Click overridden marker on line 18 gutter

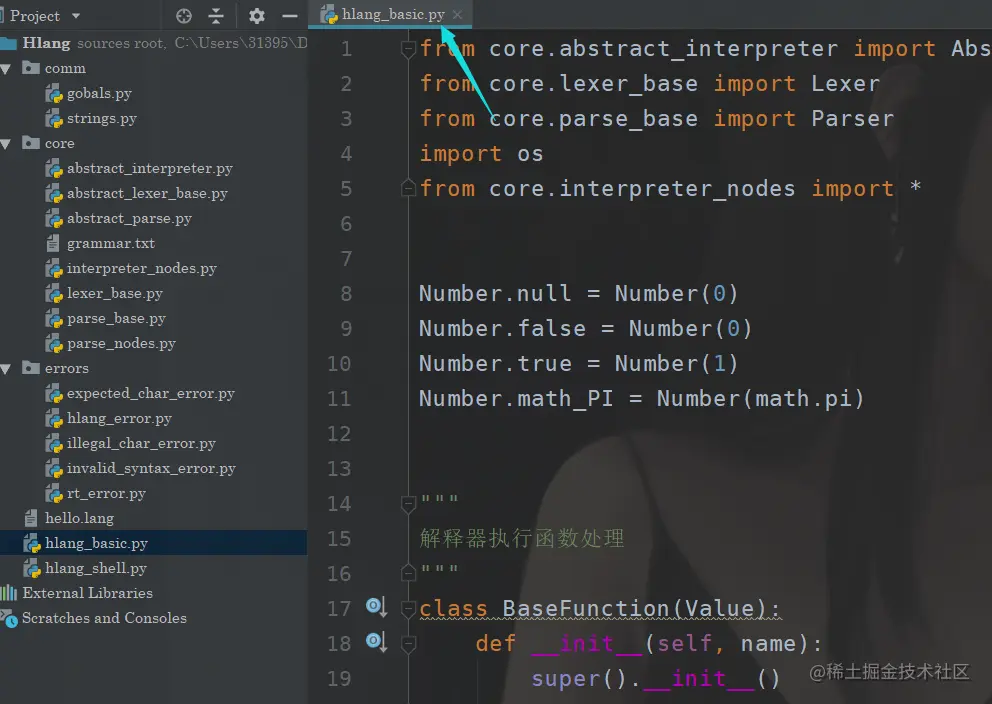pos(376,642)
